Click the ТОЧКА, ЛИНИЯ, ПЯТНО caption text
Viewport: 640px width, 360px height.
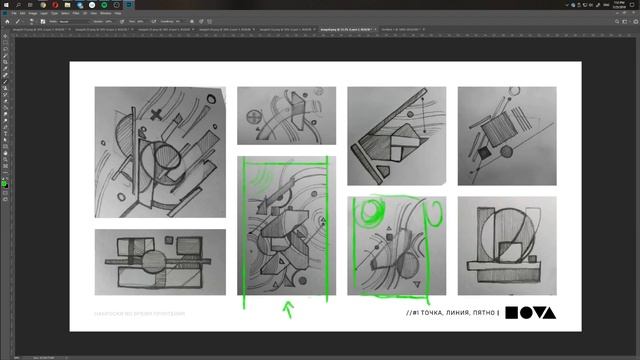point(457,313)
